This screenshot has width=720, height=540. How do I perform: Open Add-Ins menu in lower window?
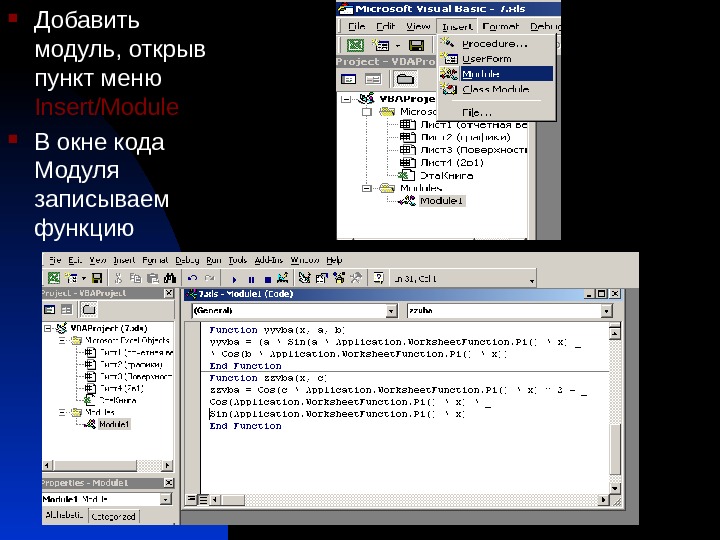coord(268,260)
